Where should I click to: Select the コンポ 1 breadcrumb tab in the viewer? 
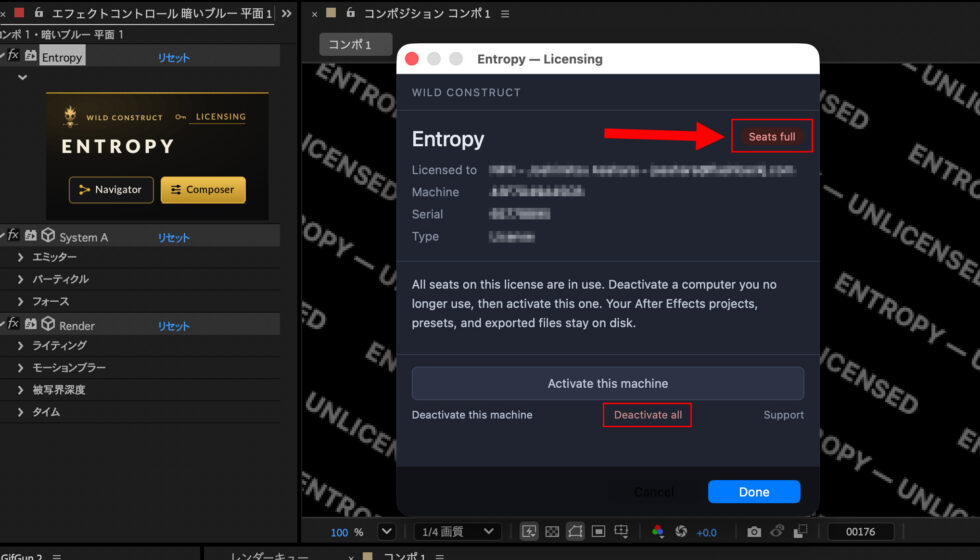[x=356, y=44]
